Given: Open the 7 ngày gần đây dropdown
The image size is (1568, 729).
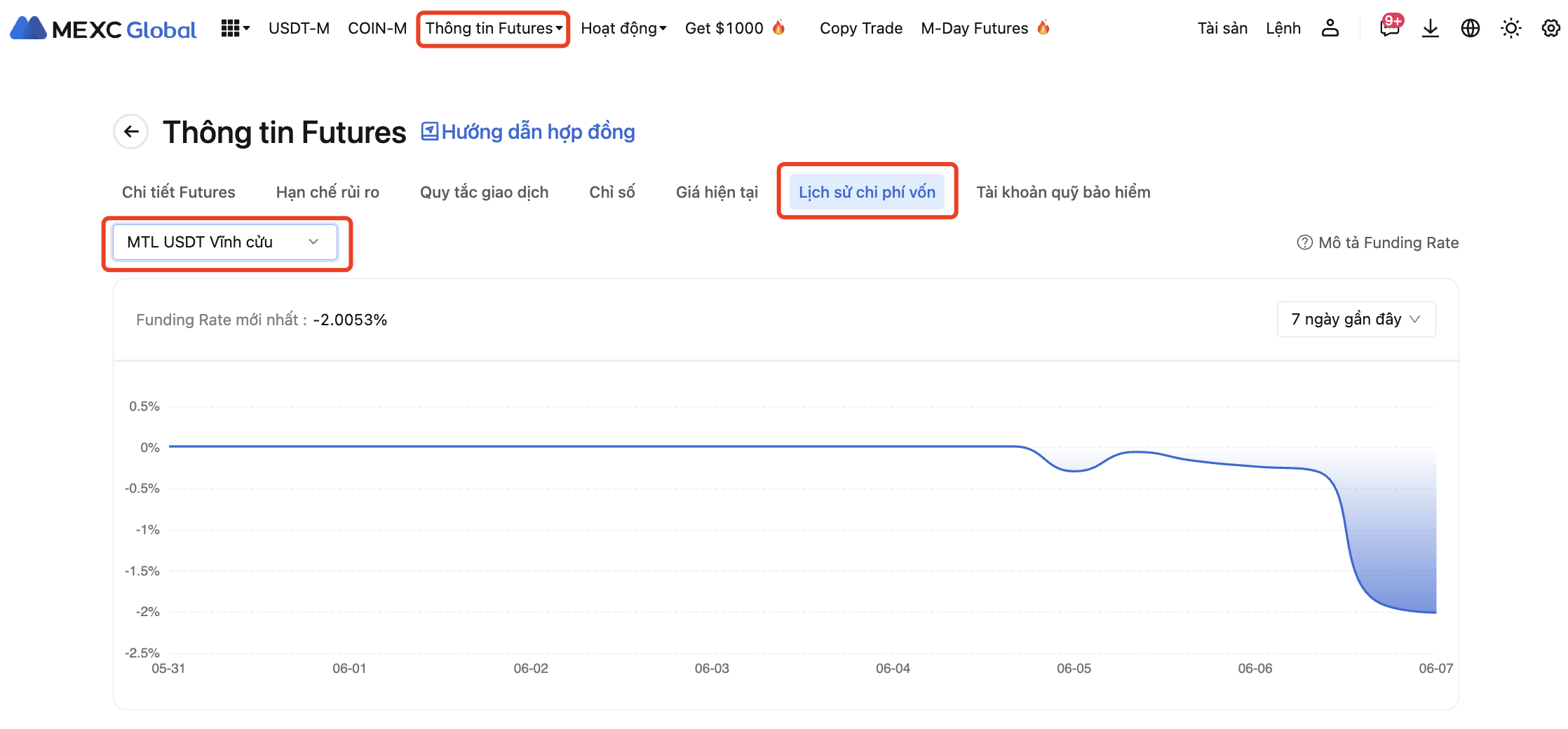Looking at the screenshot, I should (1356, 320).
